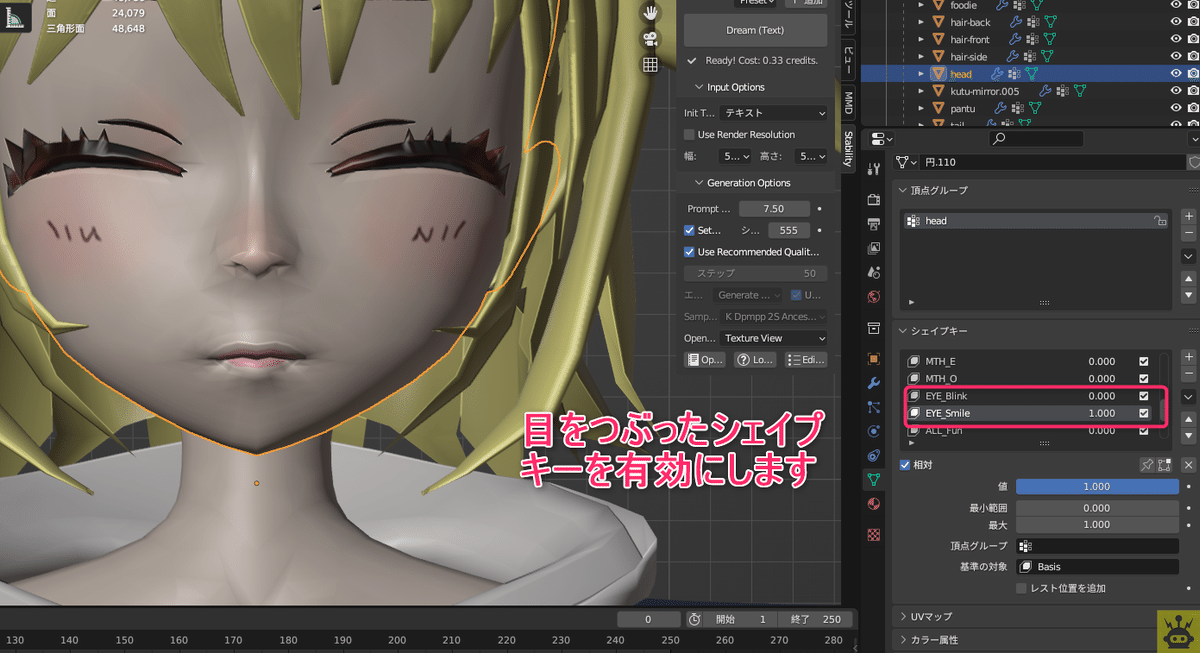Uncheck Use Recommended Quality checkbox
This screenshot has width=1200, height=653.
click(689, 252)
